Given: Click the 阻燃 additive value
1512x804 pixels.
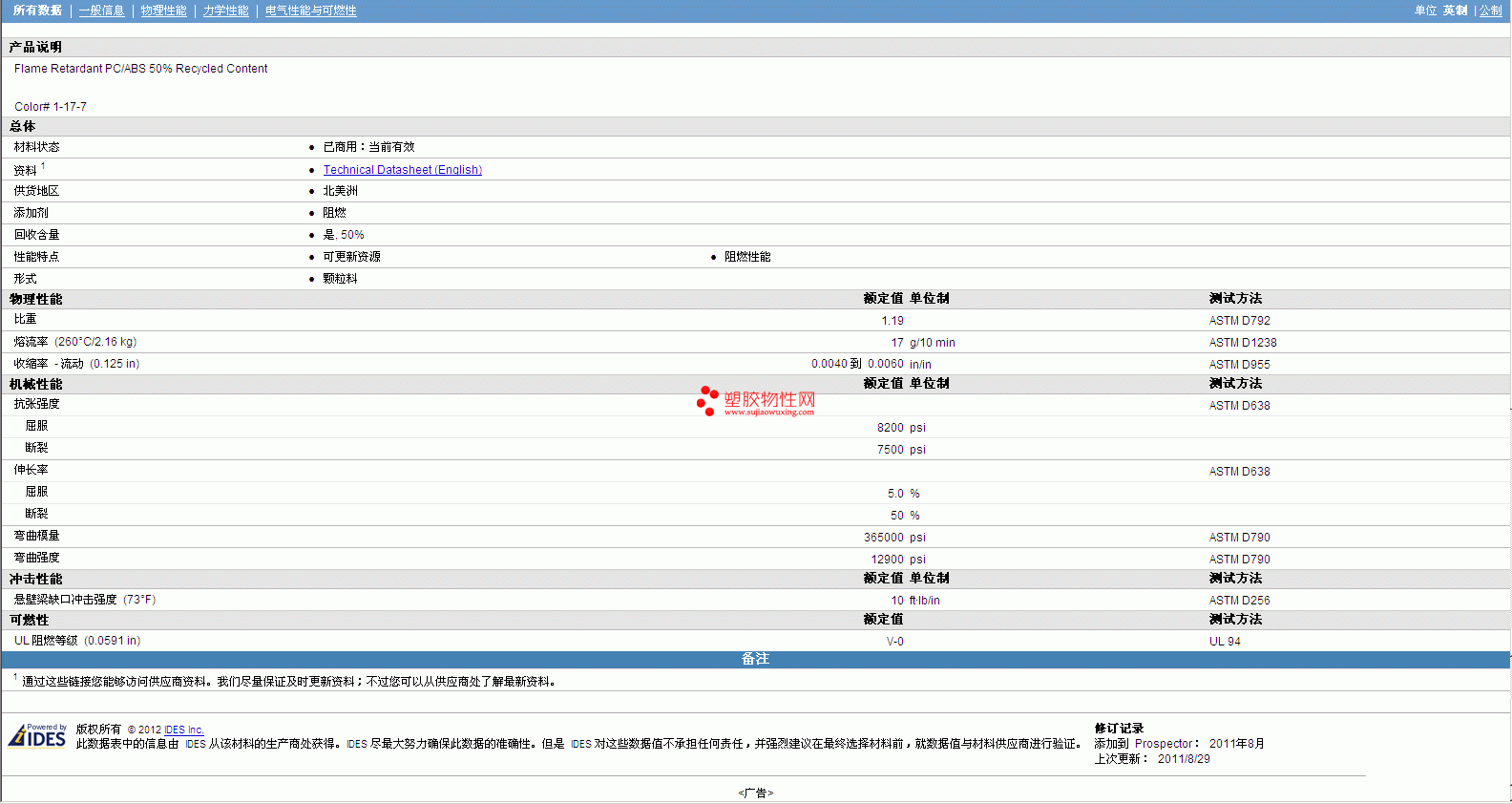Looking at the screenshot, I should coord(334,213).
